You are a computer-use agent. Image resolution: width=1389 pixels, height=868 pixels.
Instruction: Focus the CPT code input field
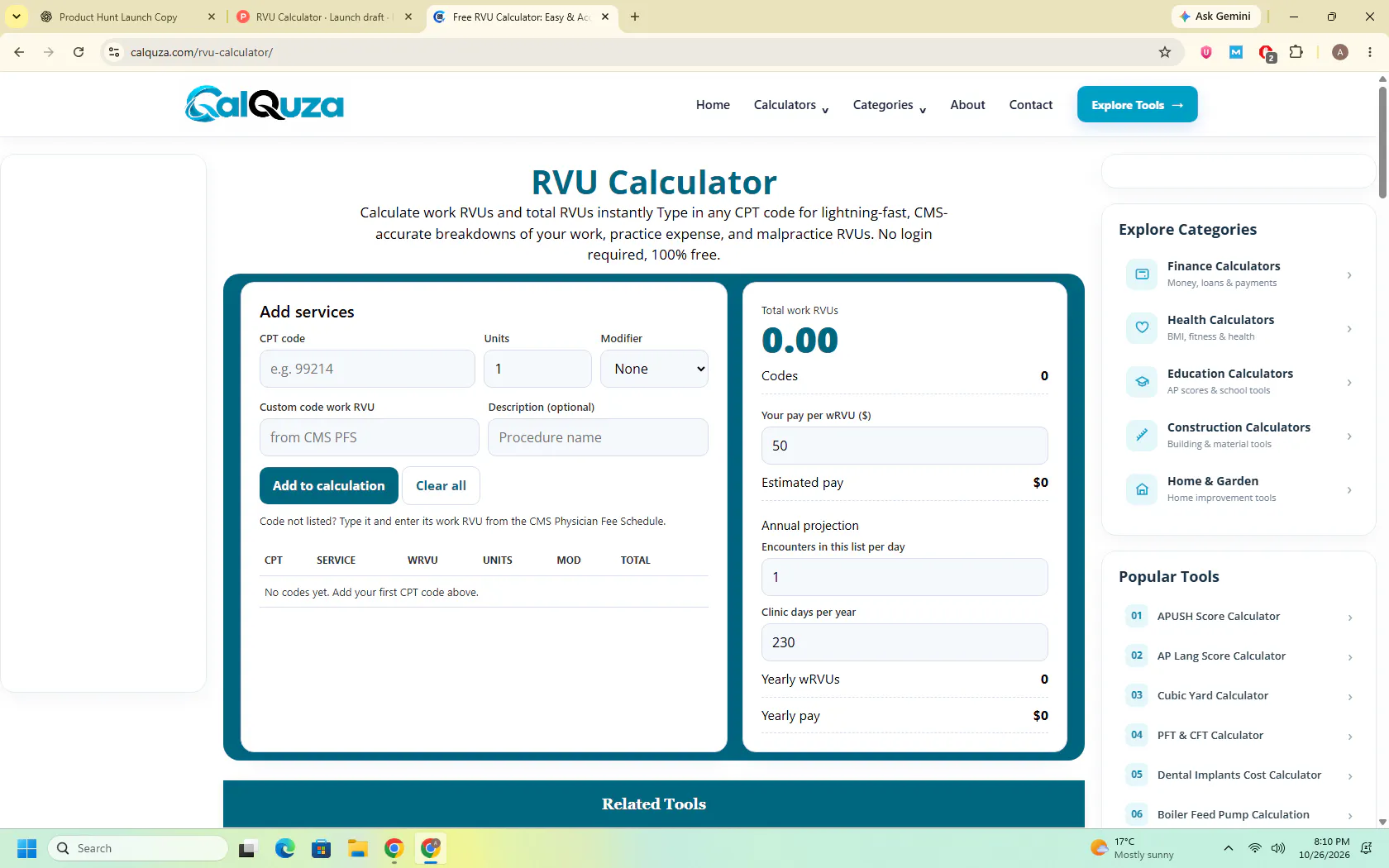[x=367, y=369]
